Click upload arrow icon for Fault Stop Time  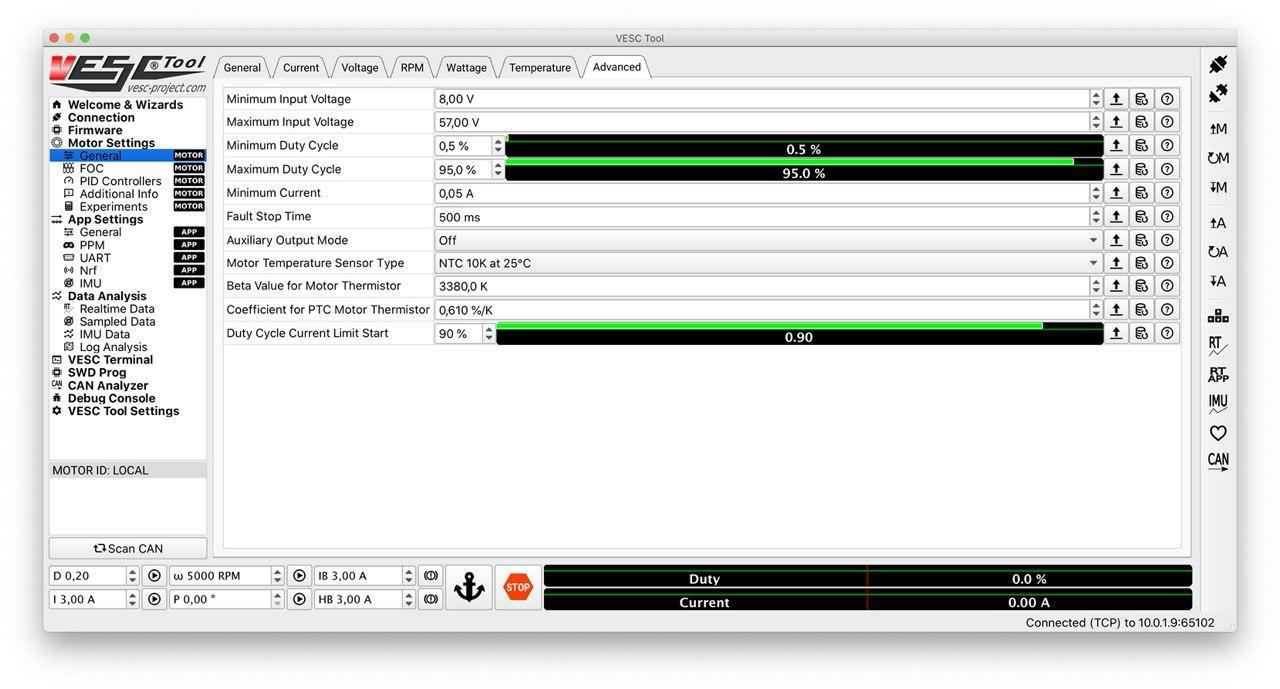coord(1116,216)
